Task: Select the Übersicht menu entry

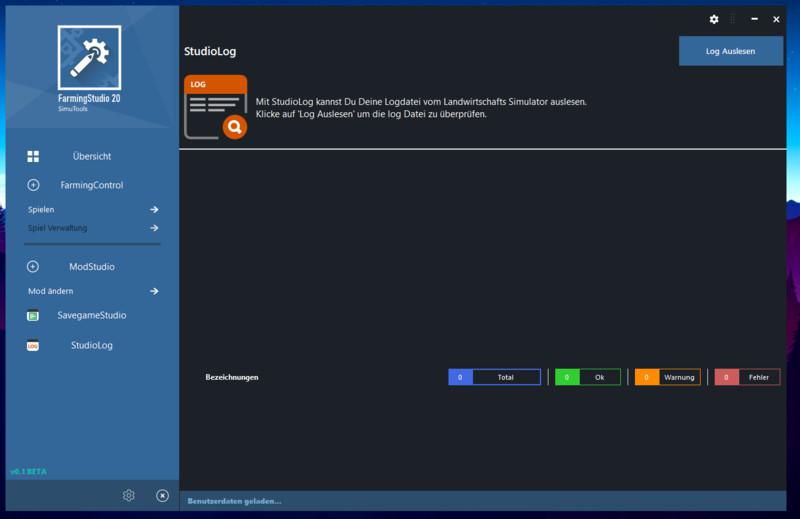Action: [x=92, y=157]
